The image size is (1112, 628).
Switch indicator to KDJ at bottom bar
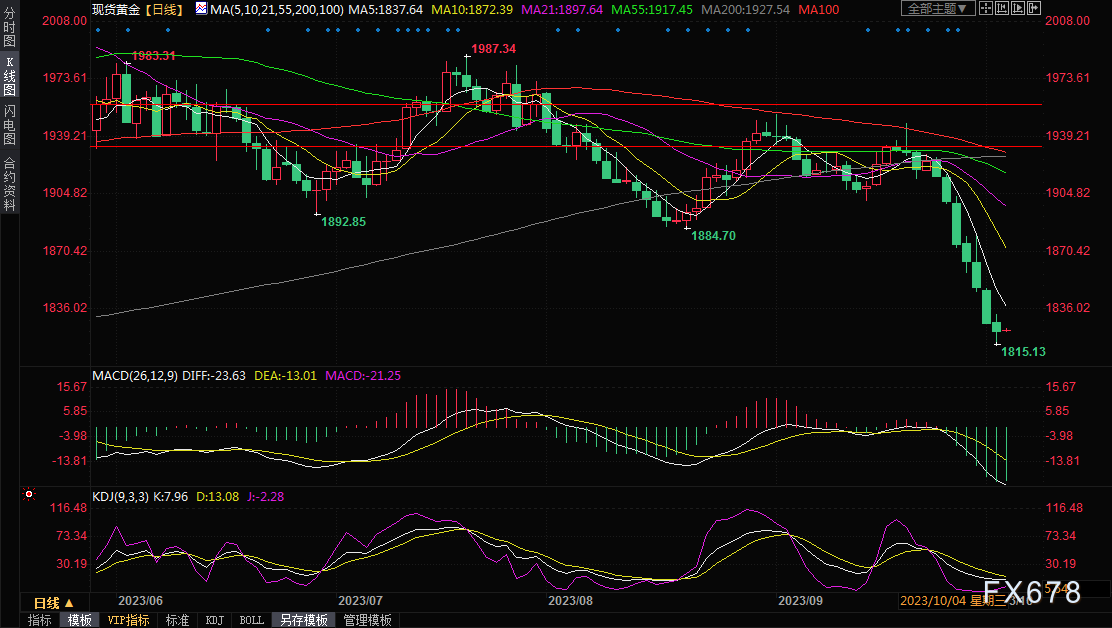click(x=215, y=620)
